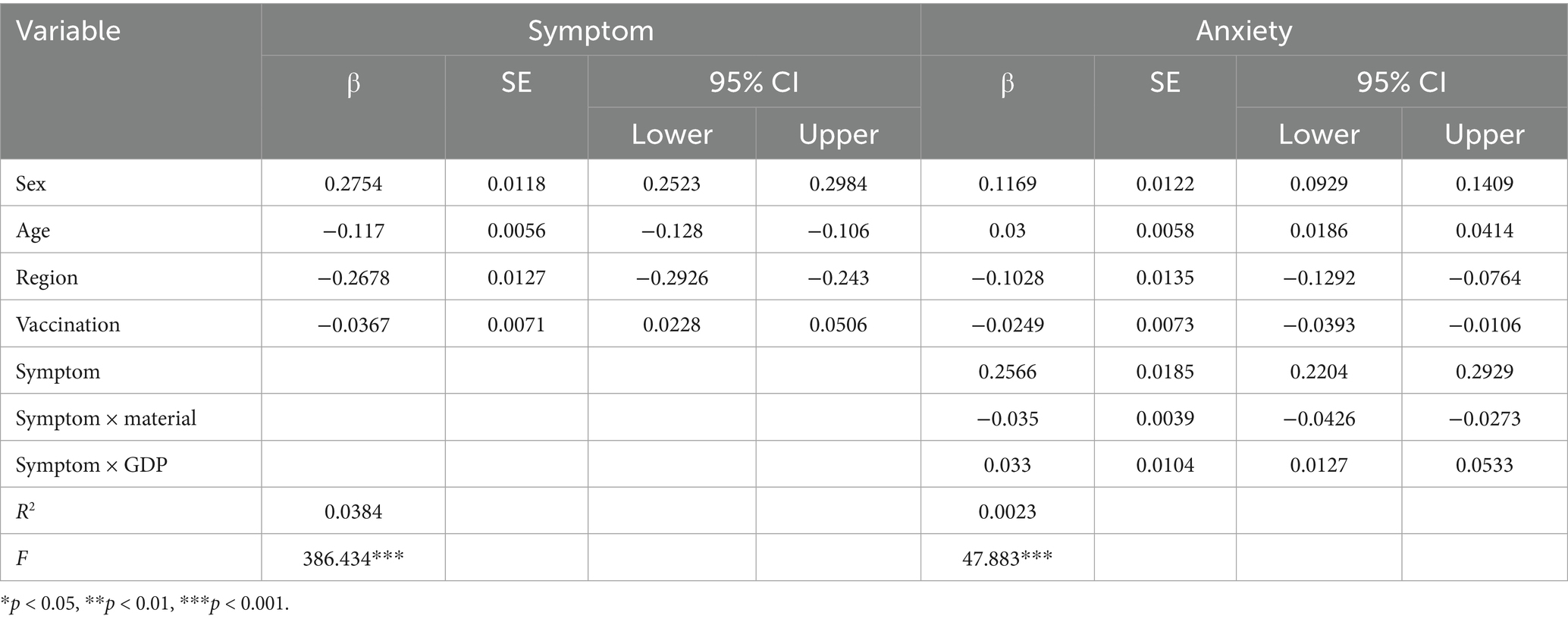This screenshot has width=1568, height=622.
Task: Click the "Symptom" top group header
Action: [591, 31]
